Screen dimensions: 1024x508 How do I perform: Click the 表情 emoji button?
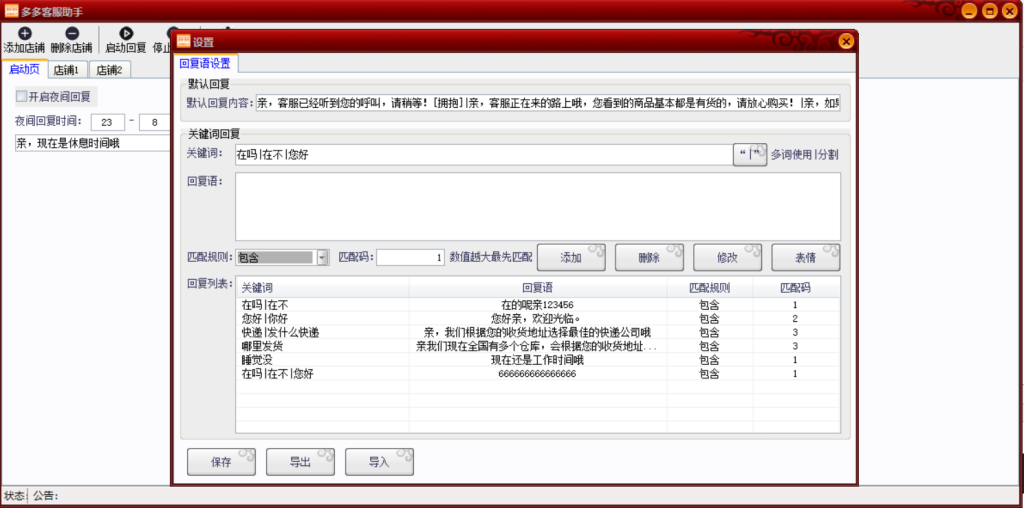tap(805, 258)
